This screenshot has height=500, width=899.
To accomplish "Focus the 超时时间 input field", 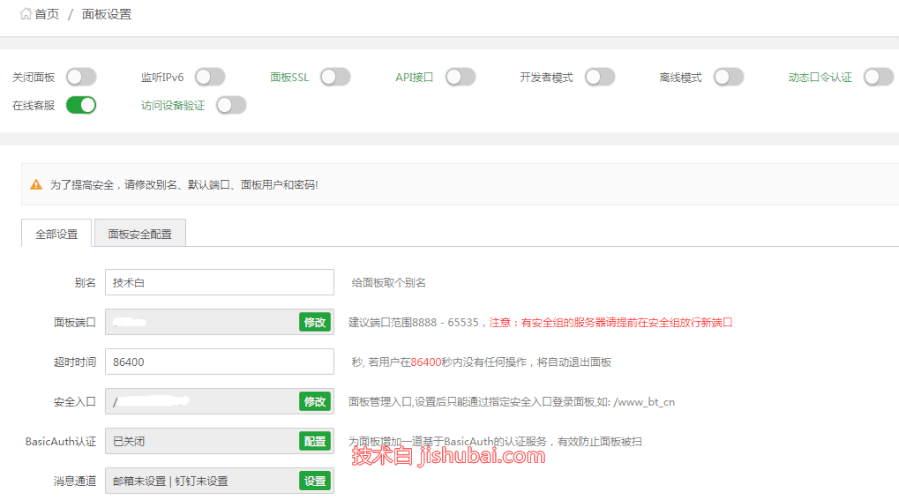I will click(220, 362).
